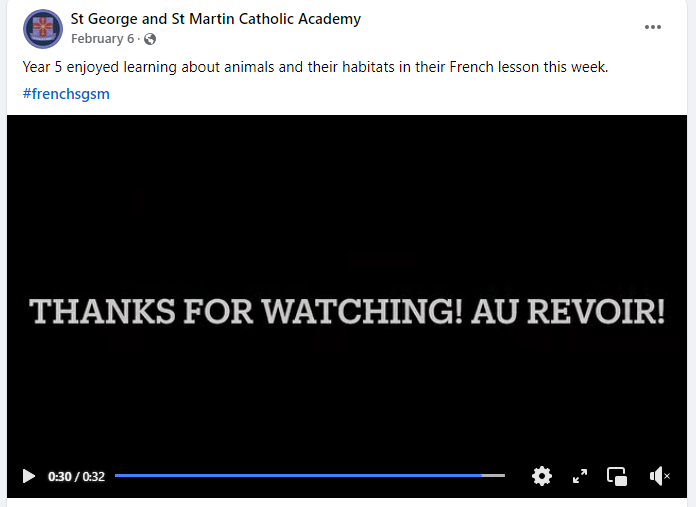Open the picture-in-picture mini player icon

pos(617,476)
